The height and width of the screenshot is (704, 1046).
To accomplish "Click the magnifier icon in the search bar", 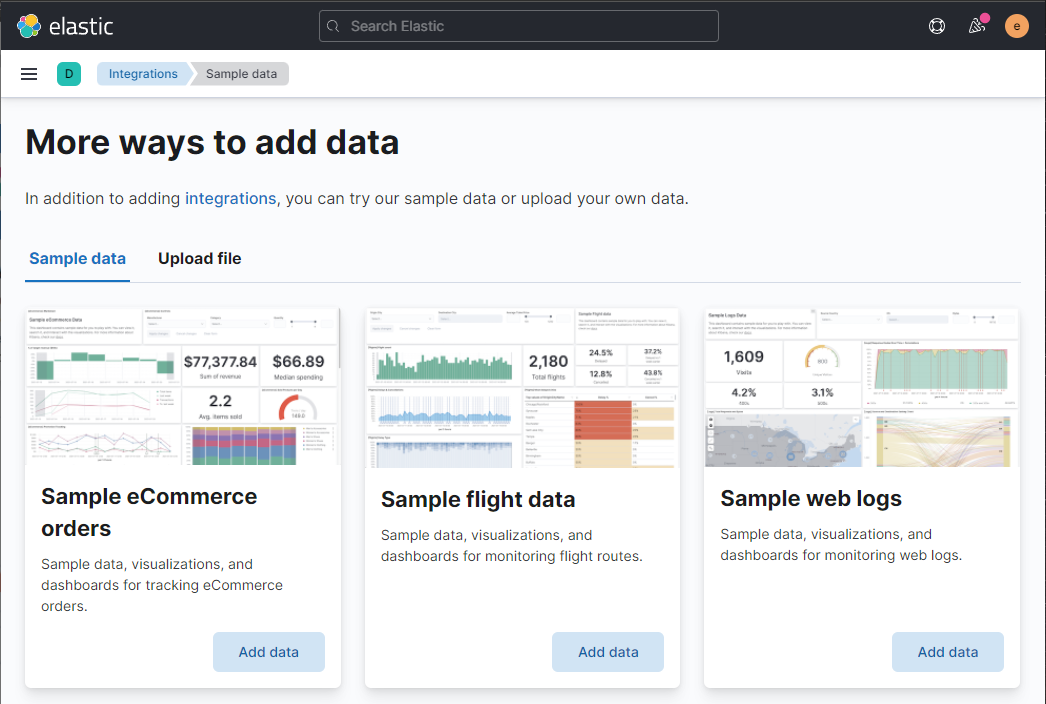I will point(333,26).
